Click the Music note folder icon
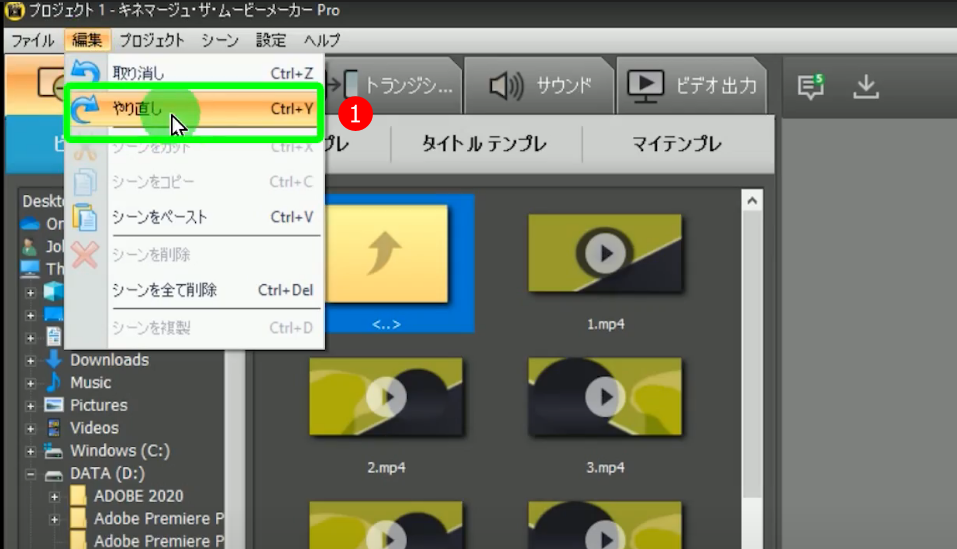Screen dimensions: 957x549 (x=54, y=383)
